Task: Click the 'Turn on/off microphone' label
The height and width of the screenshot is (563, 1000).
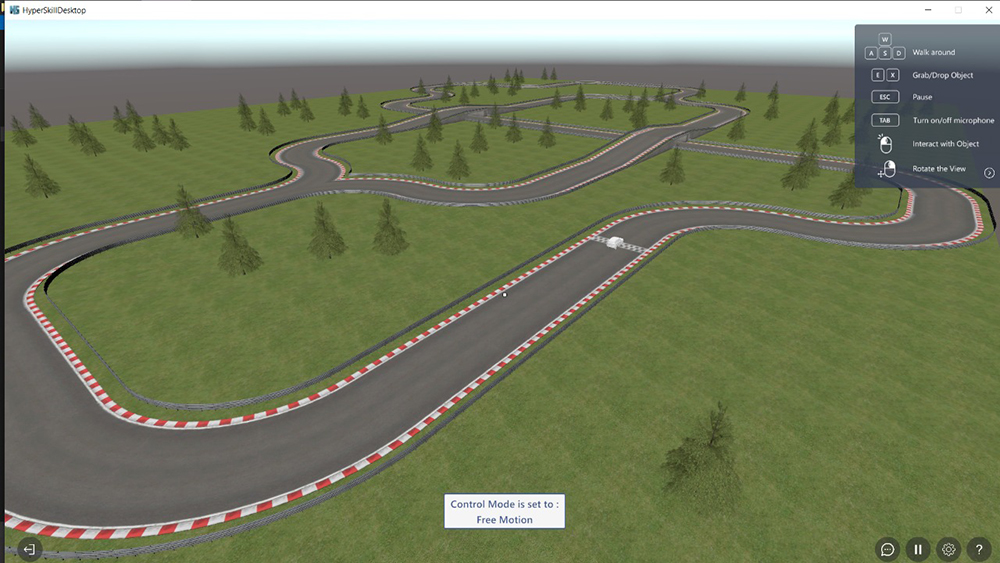Action: click(953, 121)
